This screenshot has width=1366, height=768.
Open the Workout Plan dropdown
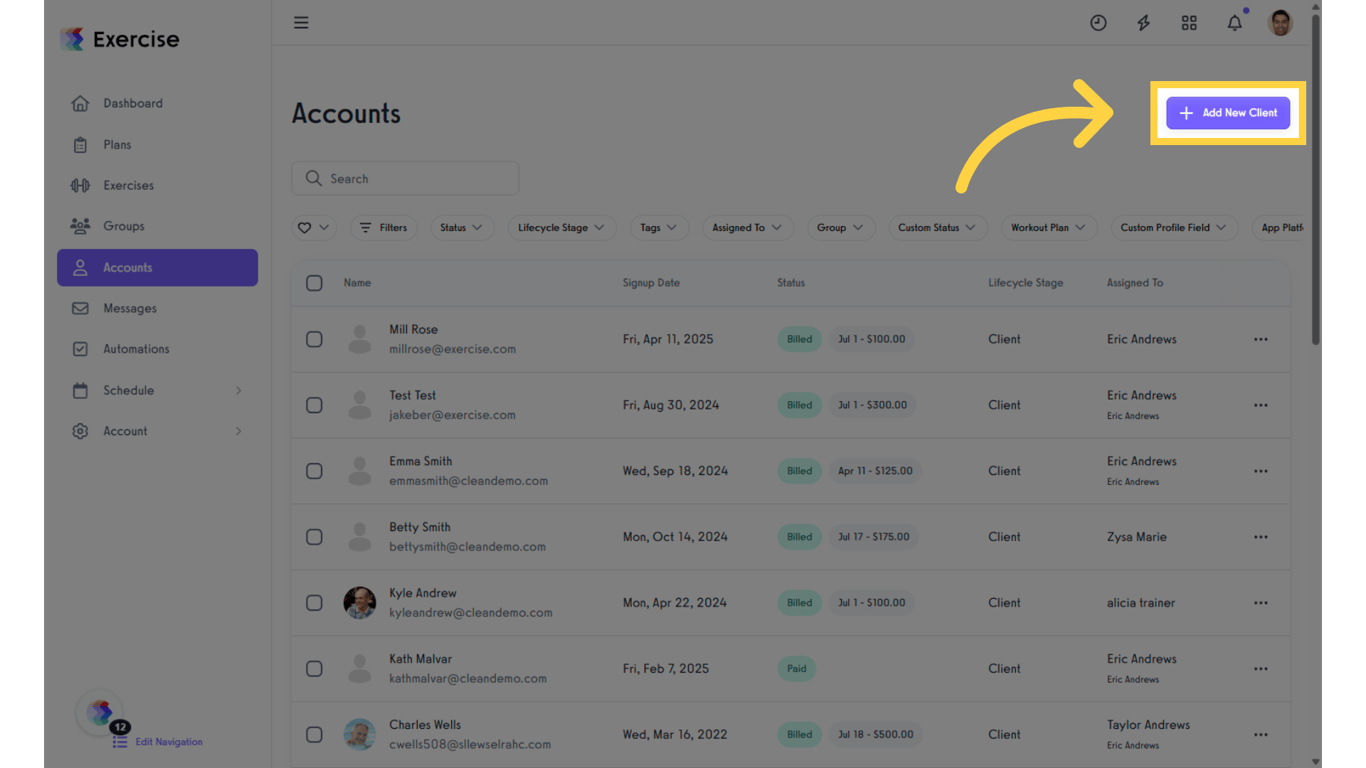pyautogui.click(x=1049, y=227)
